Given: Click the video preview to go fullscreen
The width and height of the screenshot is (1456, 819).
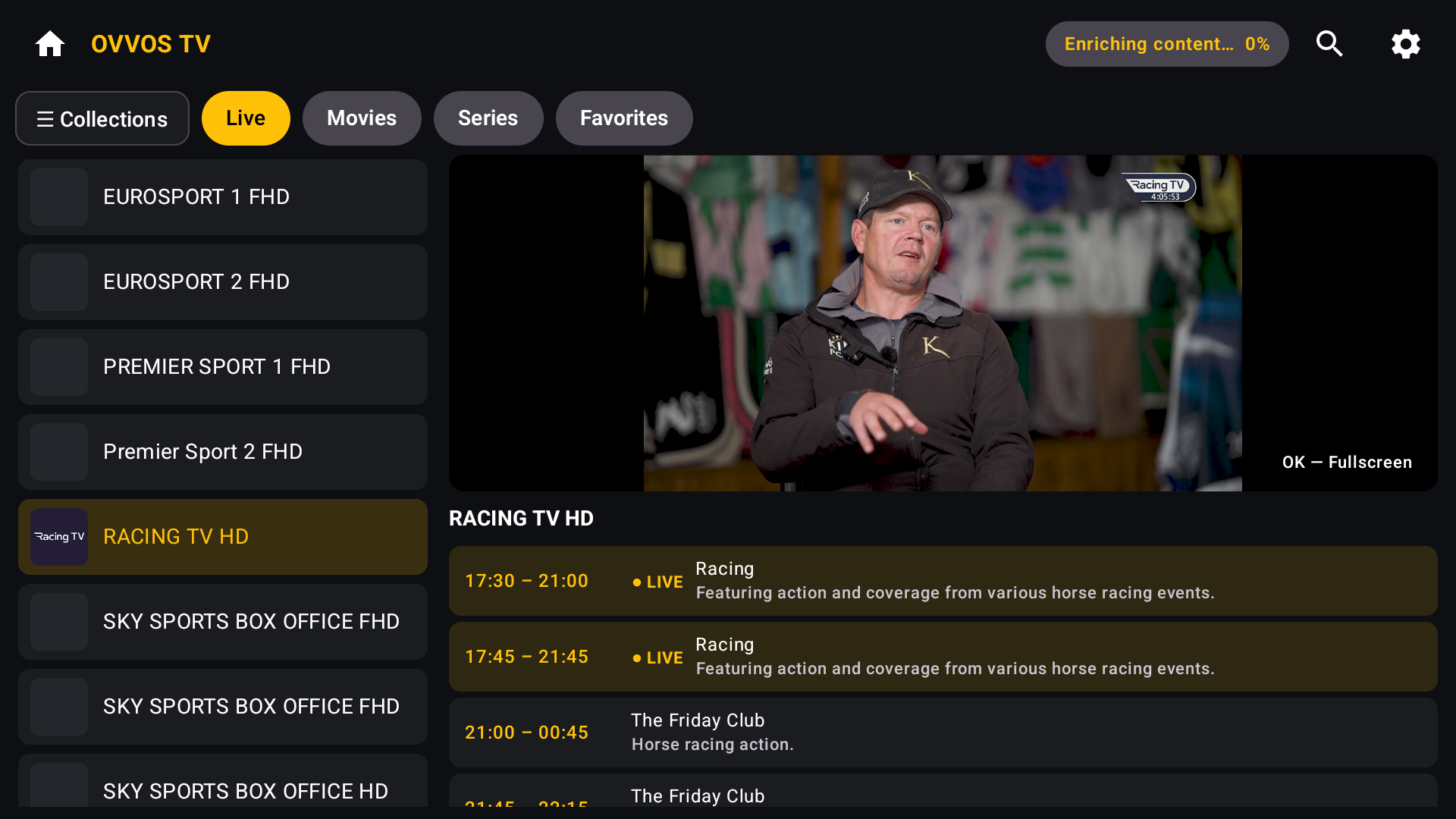Looking at the screenshot, I should point(943,323).
